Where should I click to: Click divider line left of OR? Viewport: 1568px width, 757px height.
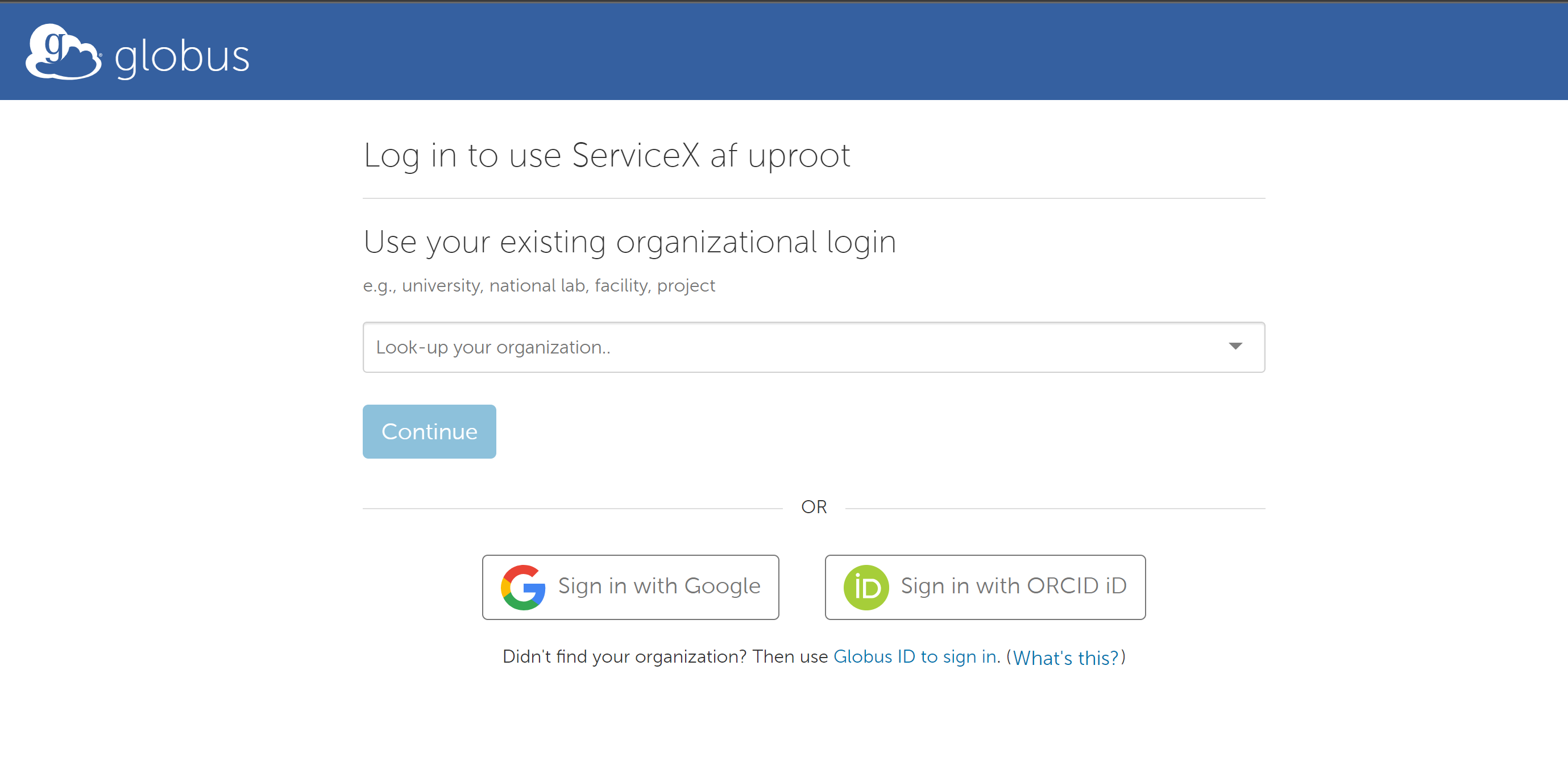click(572, 508)
